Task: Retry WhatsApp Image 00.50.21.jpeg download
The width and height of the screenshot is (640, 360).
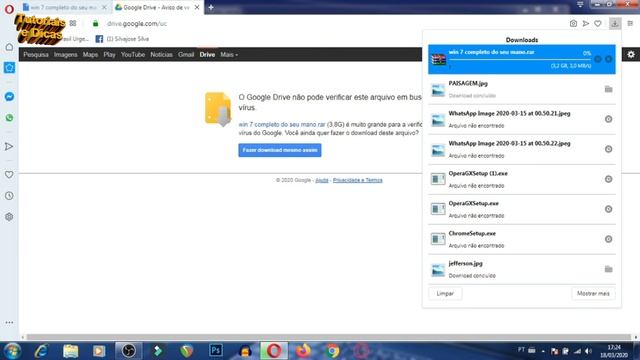Action: pos(608,119)
